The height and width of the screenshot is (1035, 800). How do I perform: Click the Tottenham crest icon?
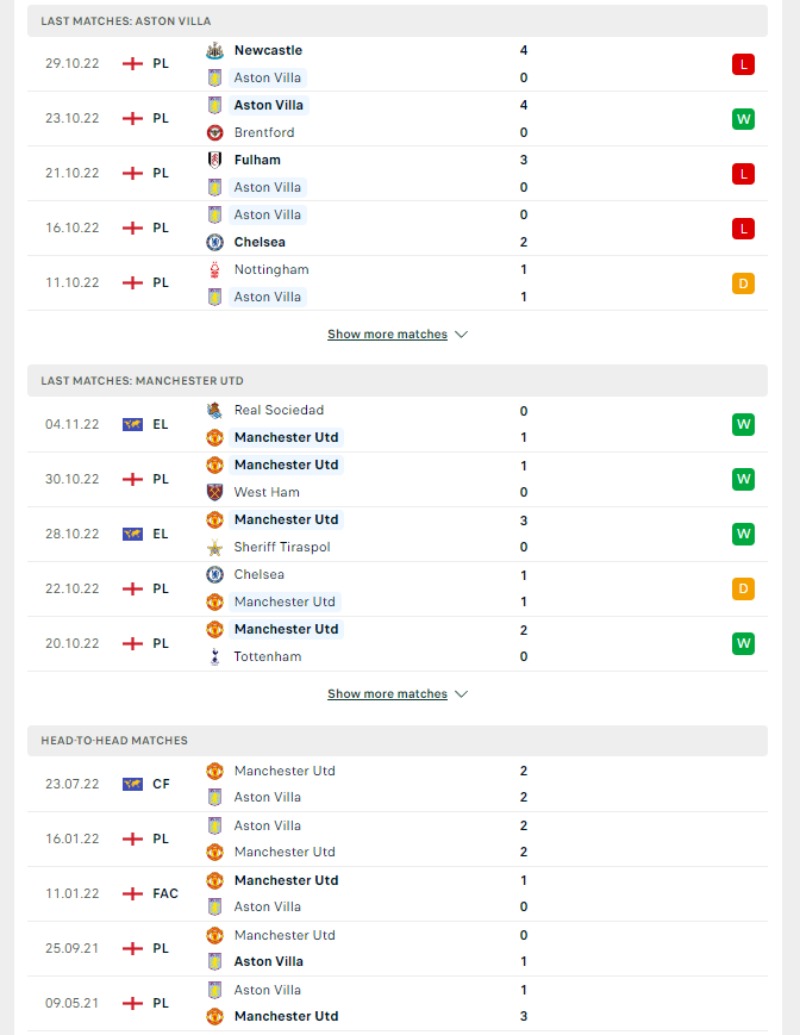(215, 657)
